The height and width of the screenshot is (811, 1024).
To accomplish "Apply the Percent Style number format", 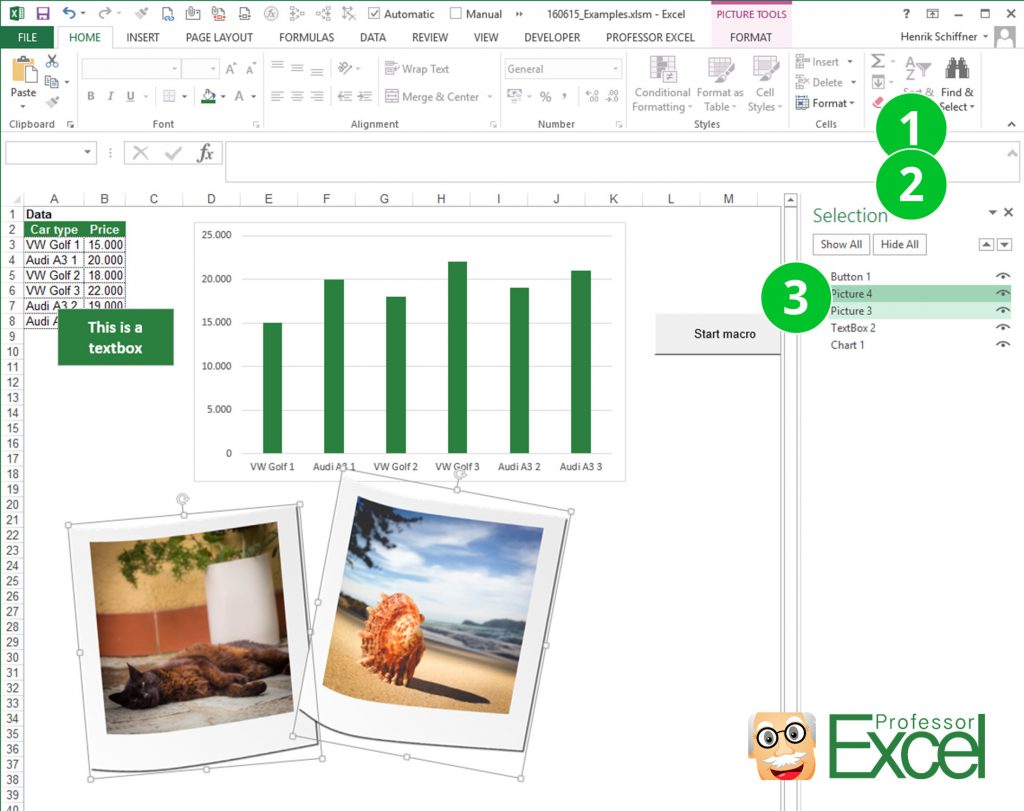I will (546, 97).
